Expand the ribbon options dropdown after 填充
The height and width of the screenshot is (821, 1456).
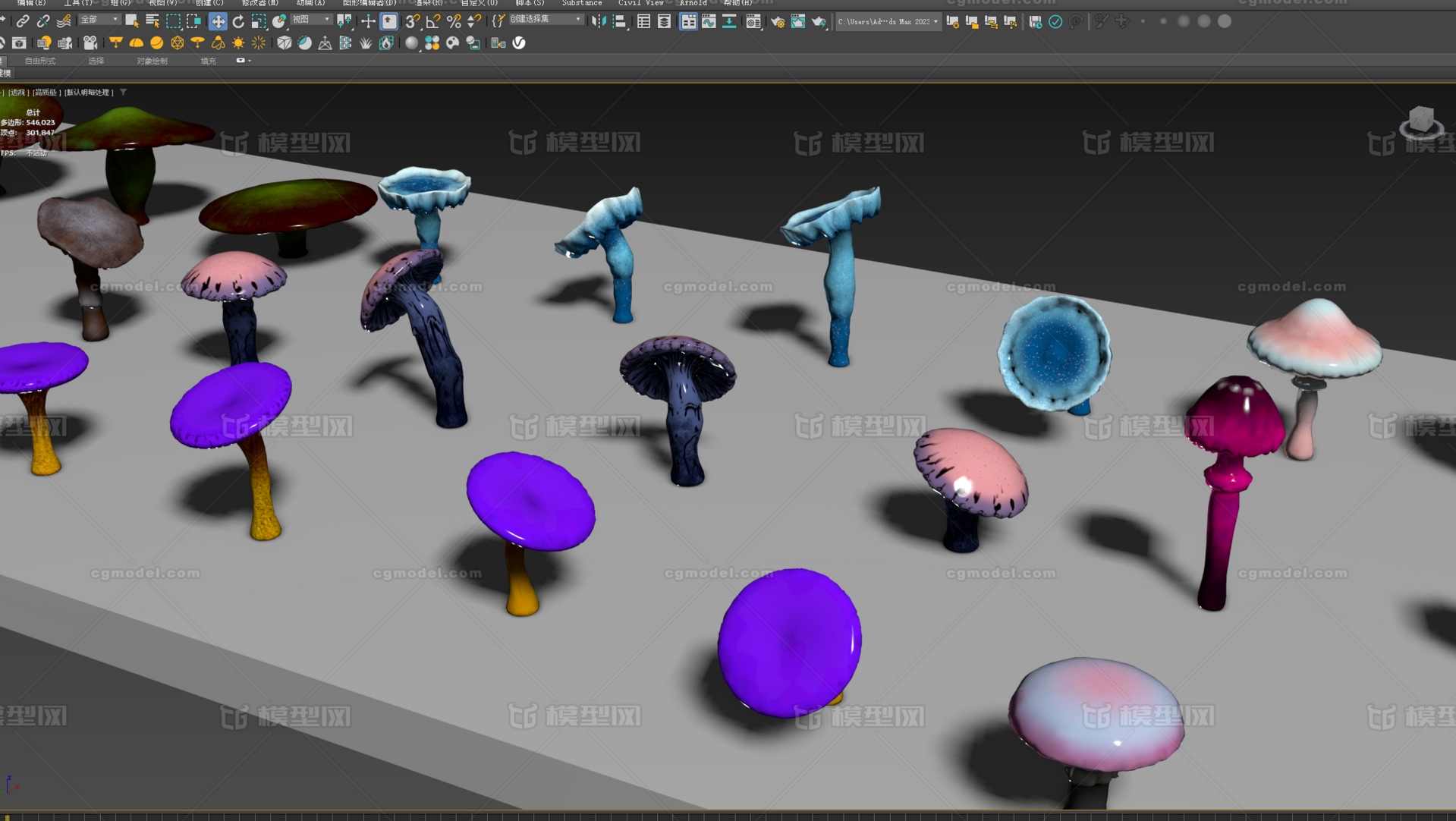coord(244,61)
